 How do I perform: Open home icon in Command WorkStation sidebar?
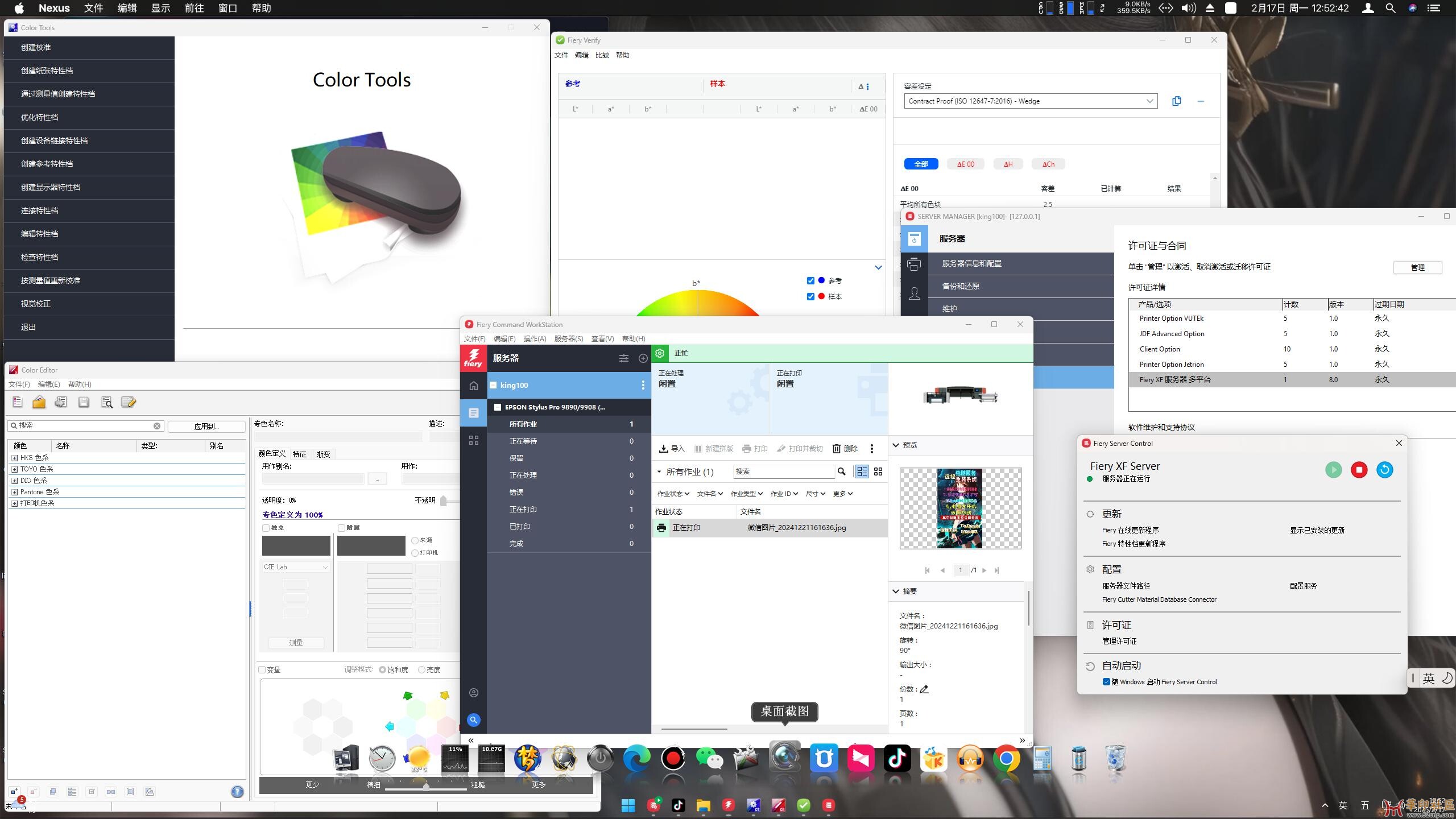474,386
